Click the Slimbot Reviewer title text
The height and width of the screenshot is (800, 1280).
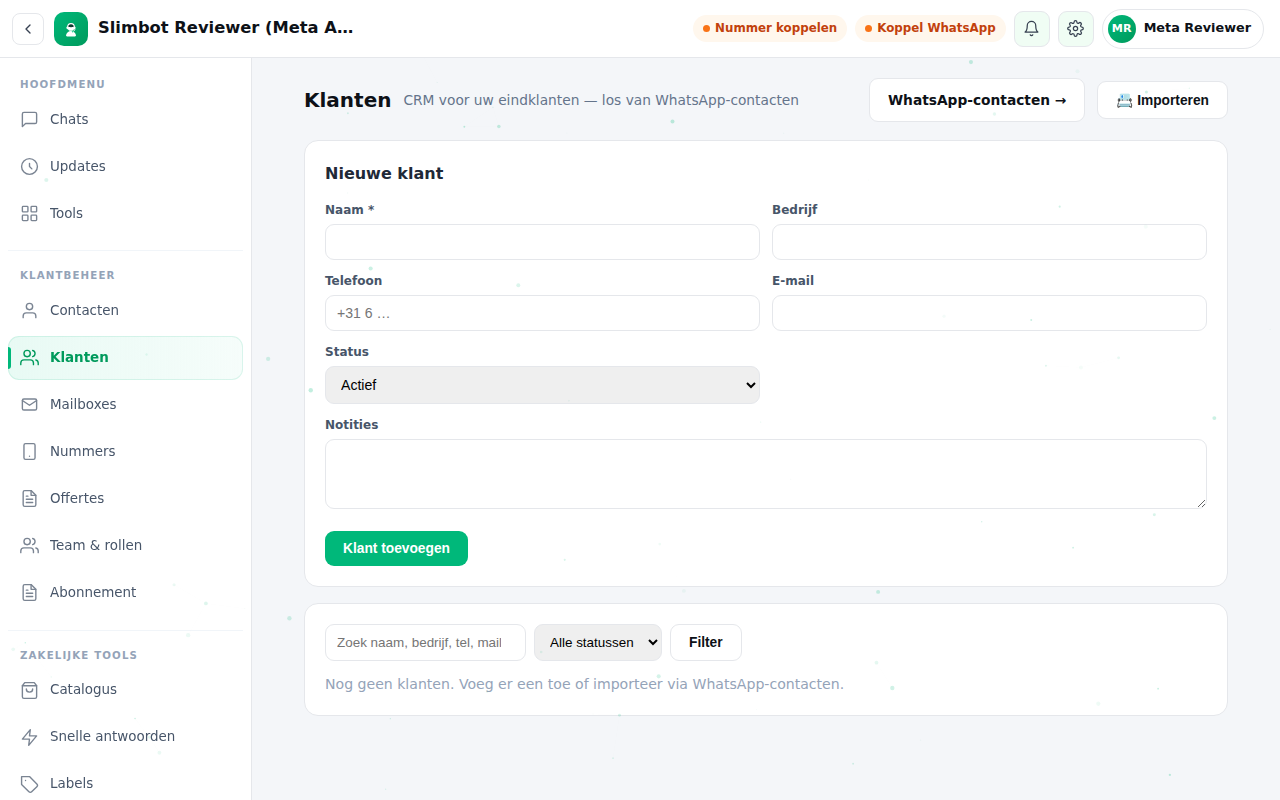coord(226,28)
